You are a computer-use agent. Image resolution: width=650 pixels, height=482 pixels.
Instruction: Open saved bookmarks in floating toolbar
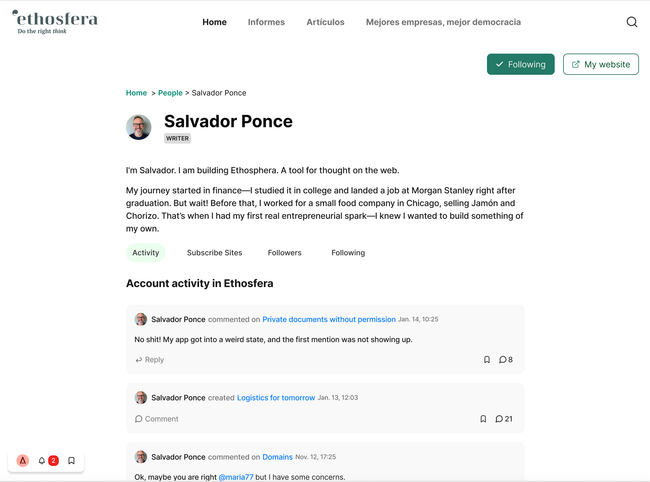(x=71, y=461)
